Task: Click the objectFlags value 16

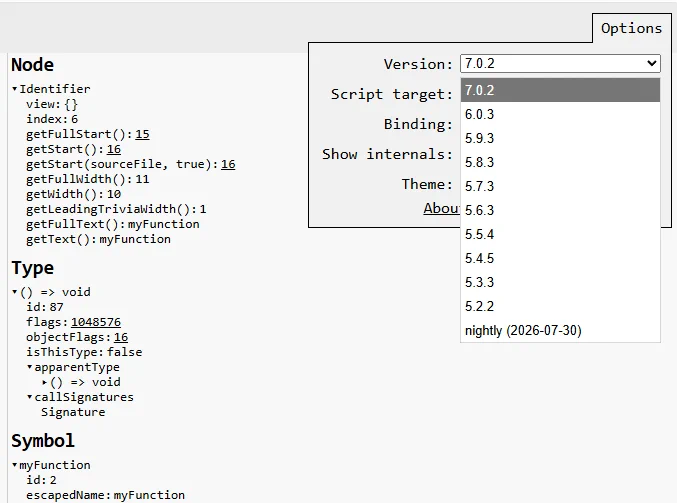Action: (121, 337)
